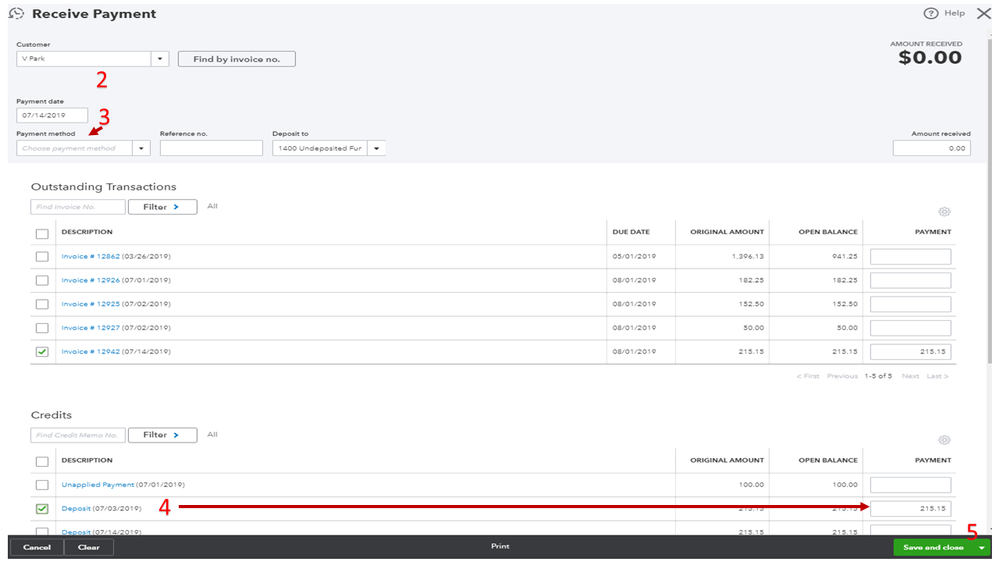Click Filter button under Outstanding Transactions
This screenshot has height=562, width=999.
click(162, 207)
